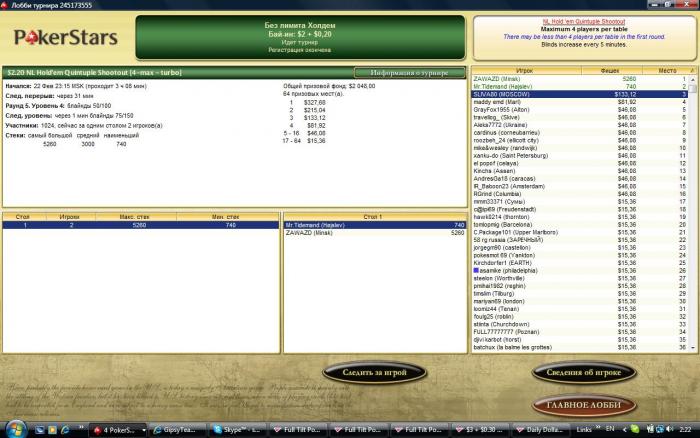Click the tray clock showing 2:22

[x=685, y=430]
